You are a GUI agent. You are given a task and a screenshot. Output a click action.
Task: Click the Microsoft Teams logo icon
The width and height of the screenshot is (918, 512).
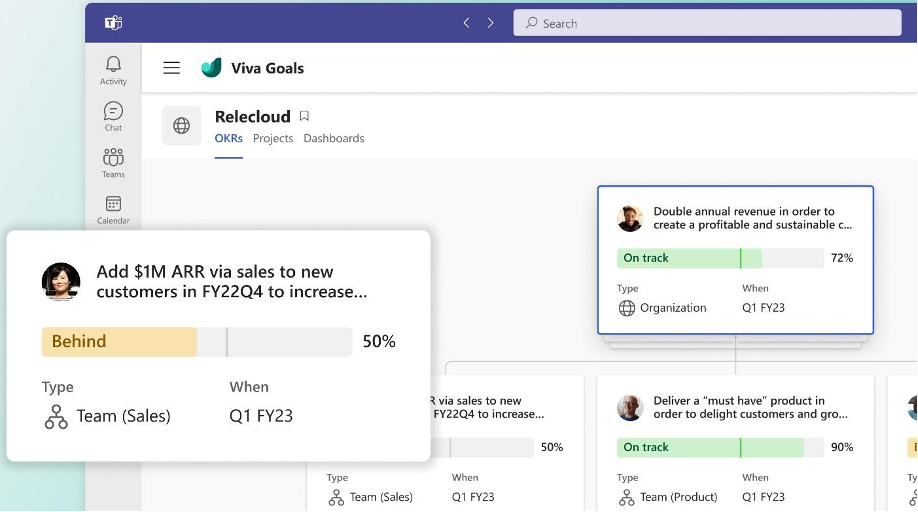113,23
